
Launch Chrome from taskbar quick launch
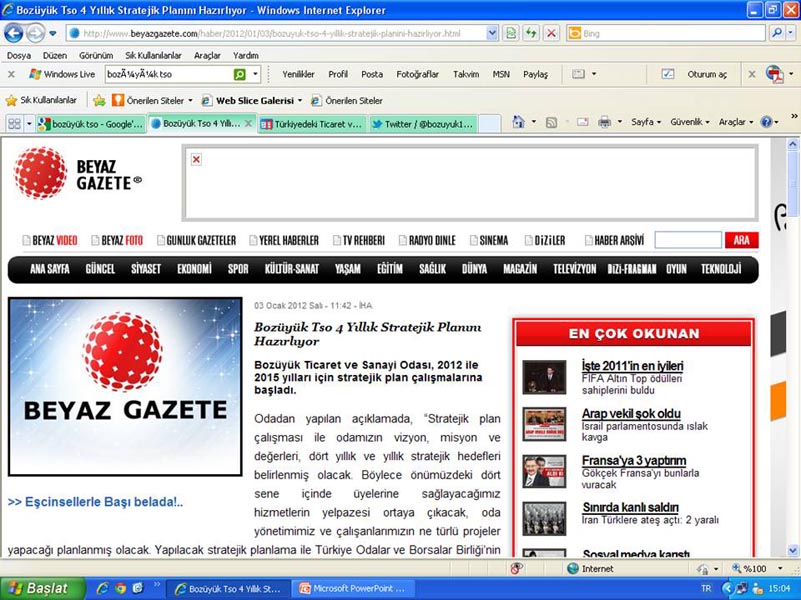[120, 588]
